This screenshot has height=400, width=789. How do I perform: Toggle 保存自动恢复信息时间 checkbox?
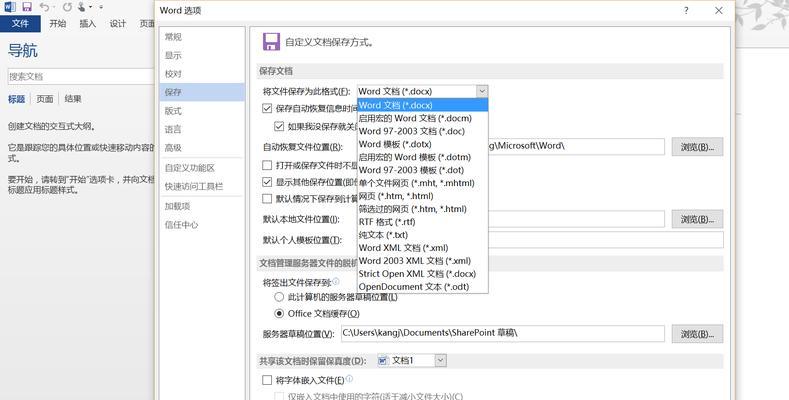267,108
